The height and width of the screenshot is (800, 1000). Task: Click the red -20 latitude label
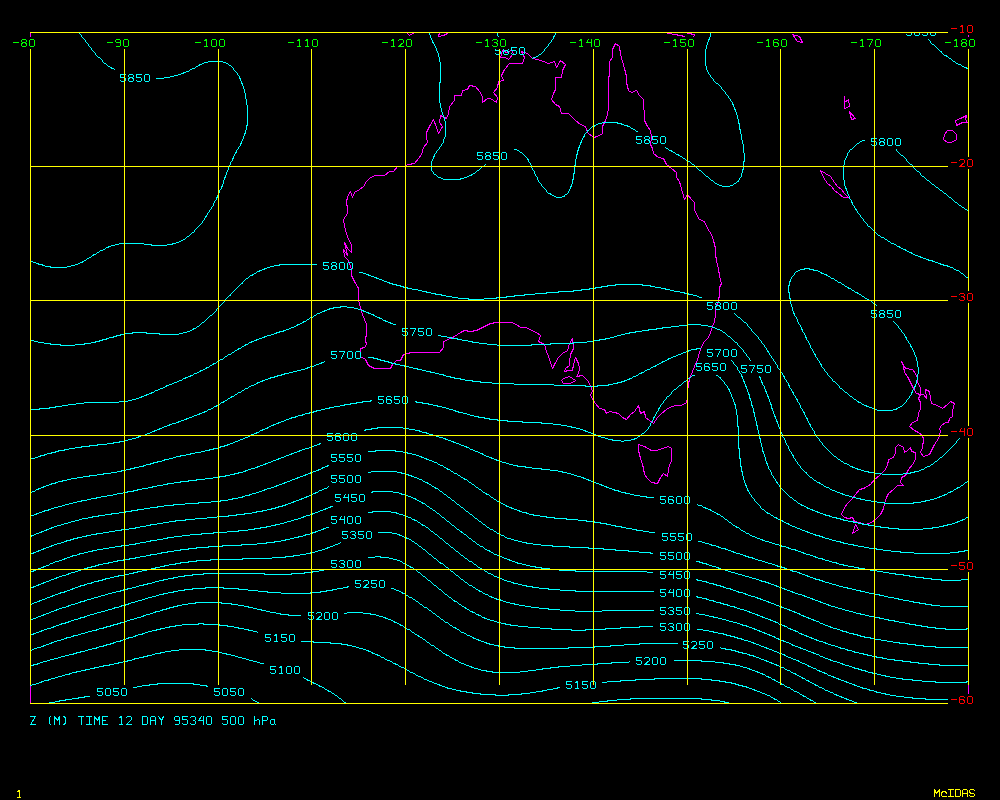pos(960,164)
